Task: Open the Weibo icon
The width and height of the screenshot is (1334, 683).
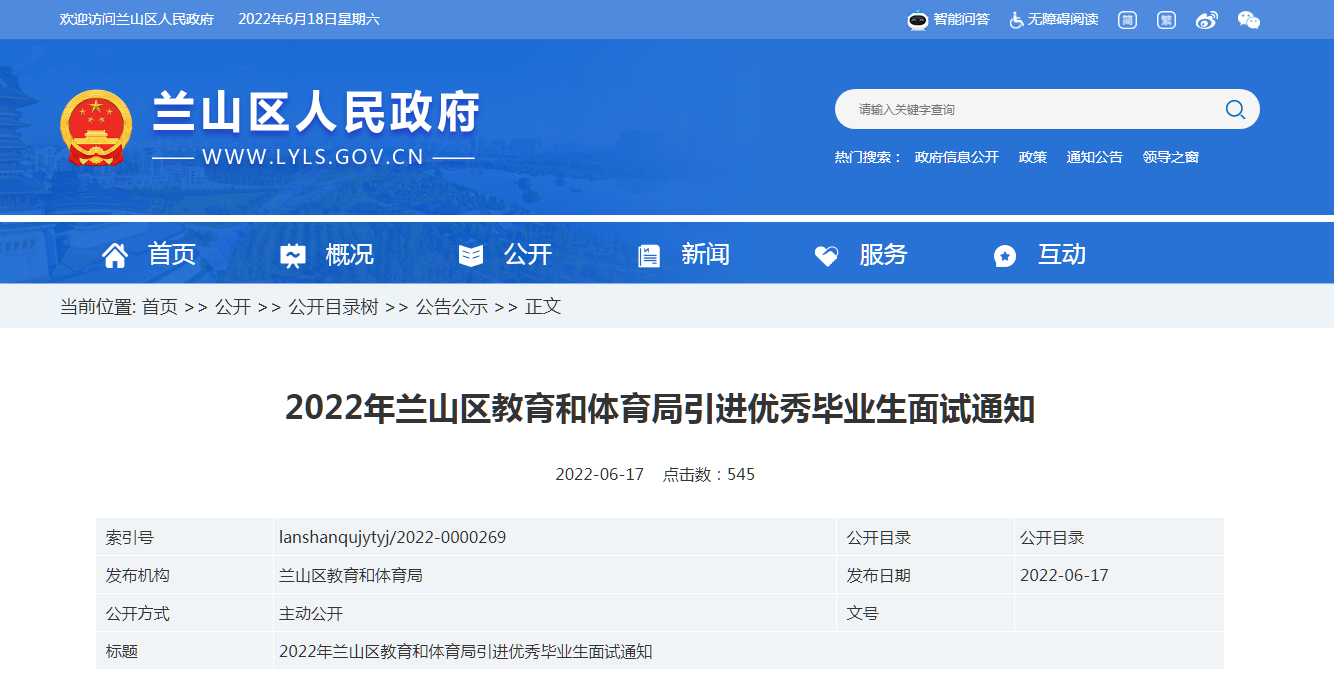Action: (1207, 20)
